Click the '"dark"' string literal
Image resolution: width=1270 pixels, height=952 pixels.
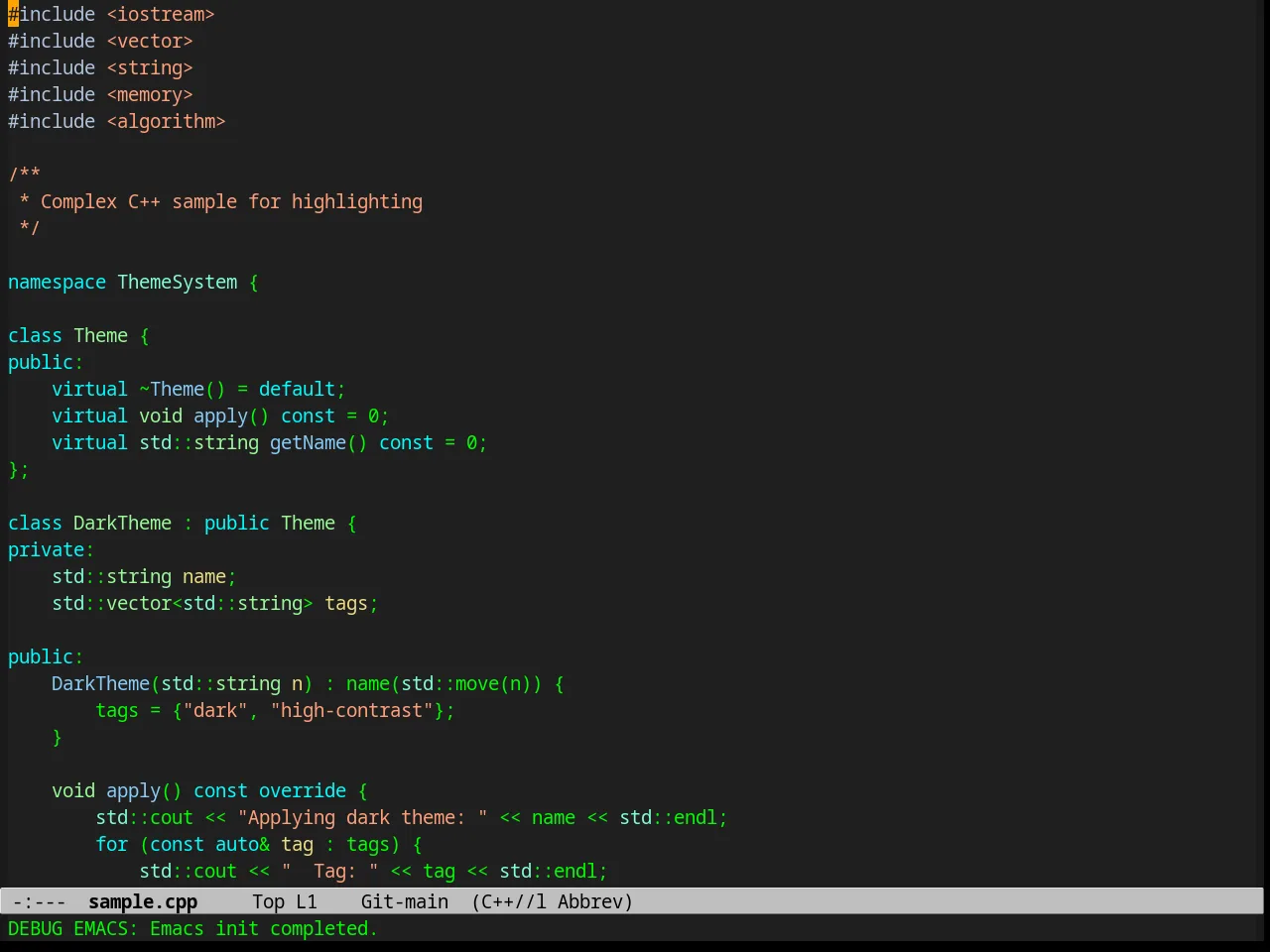215,710
